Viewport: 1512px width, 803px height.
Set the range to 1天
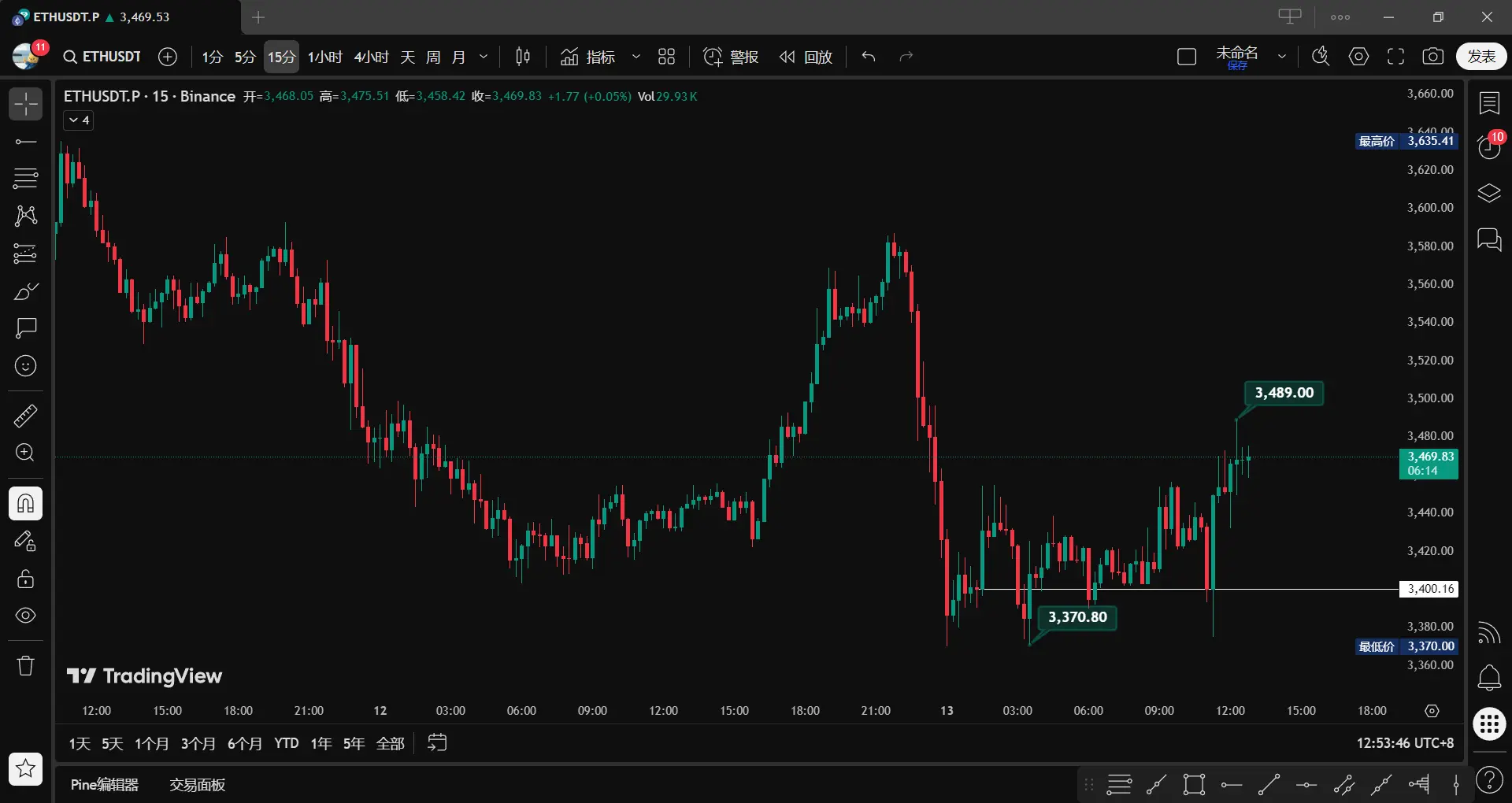pyautogui.click(x=80, y=743)
